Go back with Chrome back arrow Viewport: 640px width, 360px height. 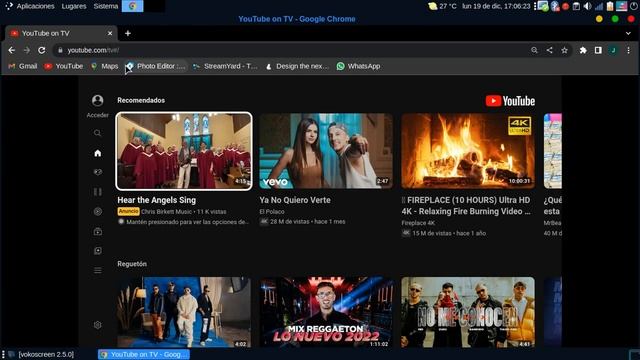pyautogui.click(x=11, y=50)
